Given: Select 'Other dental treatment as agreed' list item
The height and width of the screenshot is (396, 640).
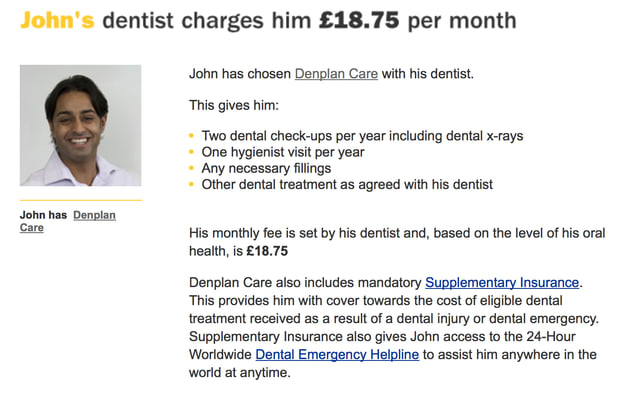Looking at the screenshot, I should click(x=347, y=185).
